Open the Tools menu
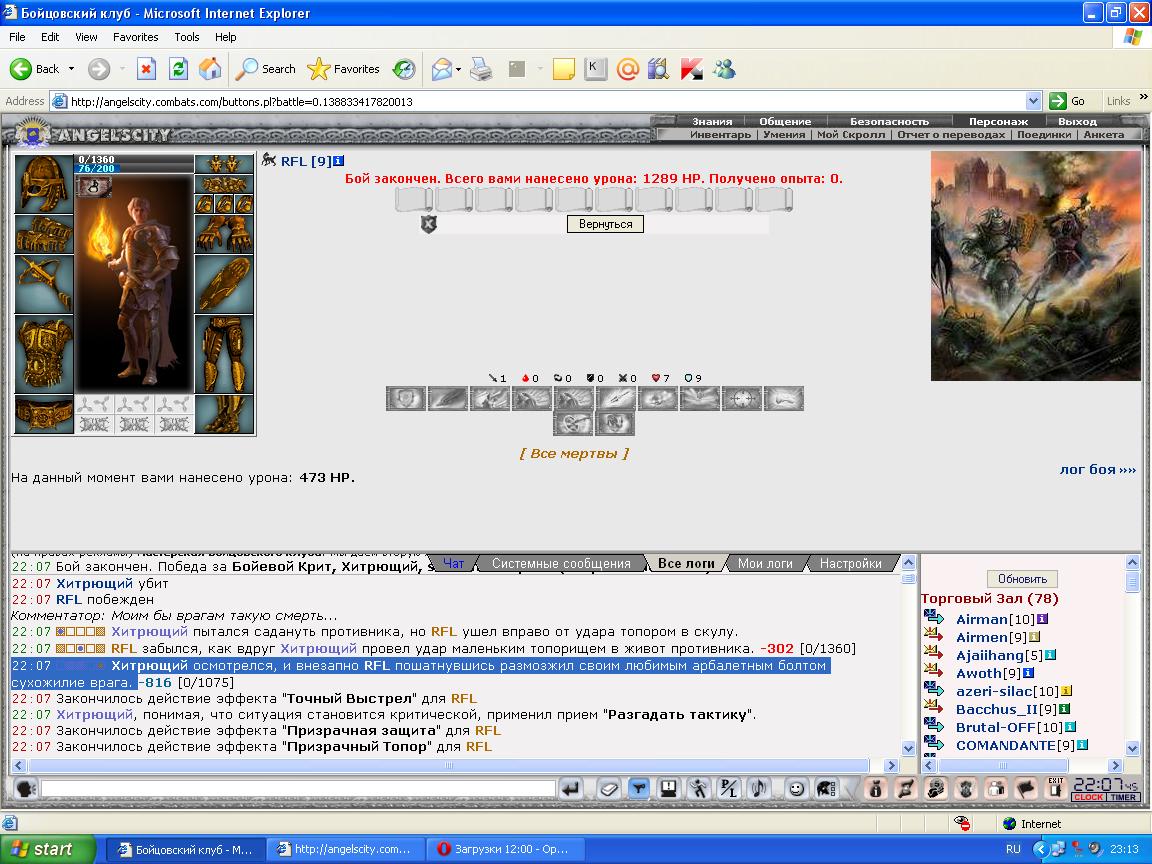This screenshot has width=1152, height=864. 187,37
